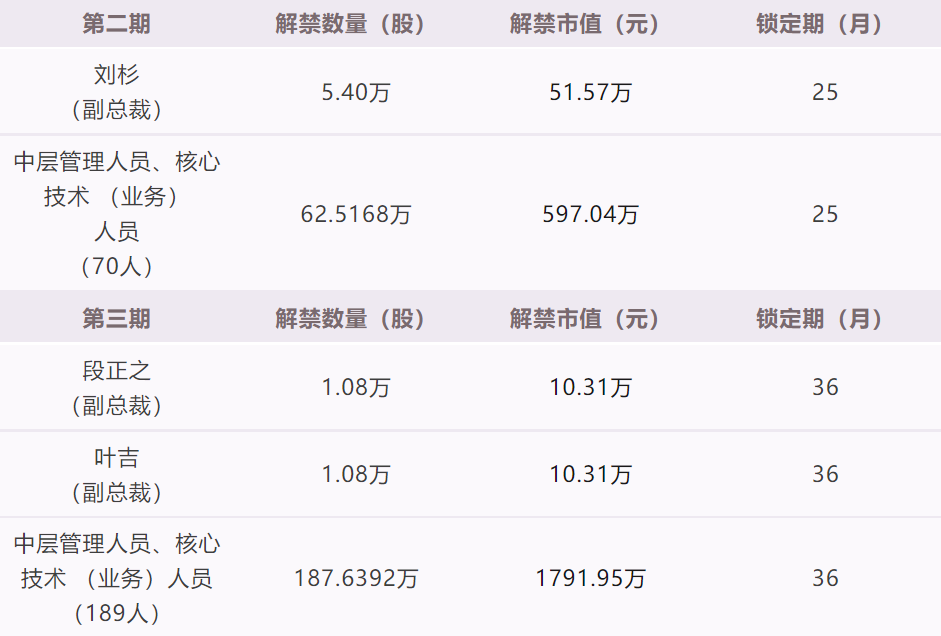Click the 1791.95万 market value

(x=591, y=578)
